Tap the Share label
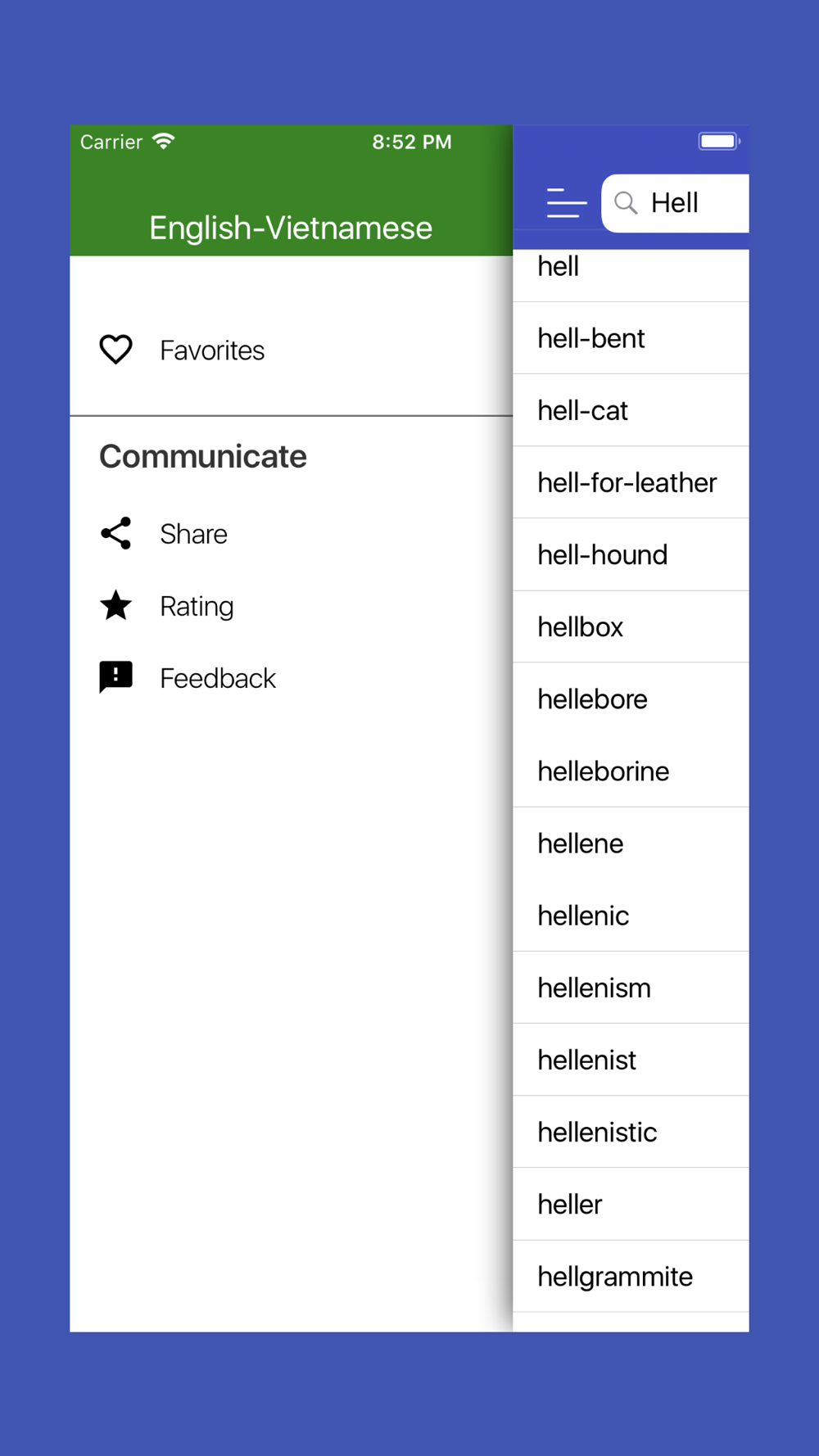819x1456 pixels. (193, 534)
